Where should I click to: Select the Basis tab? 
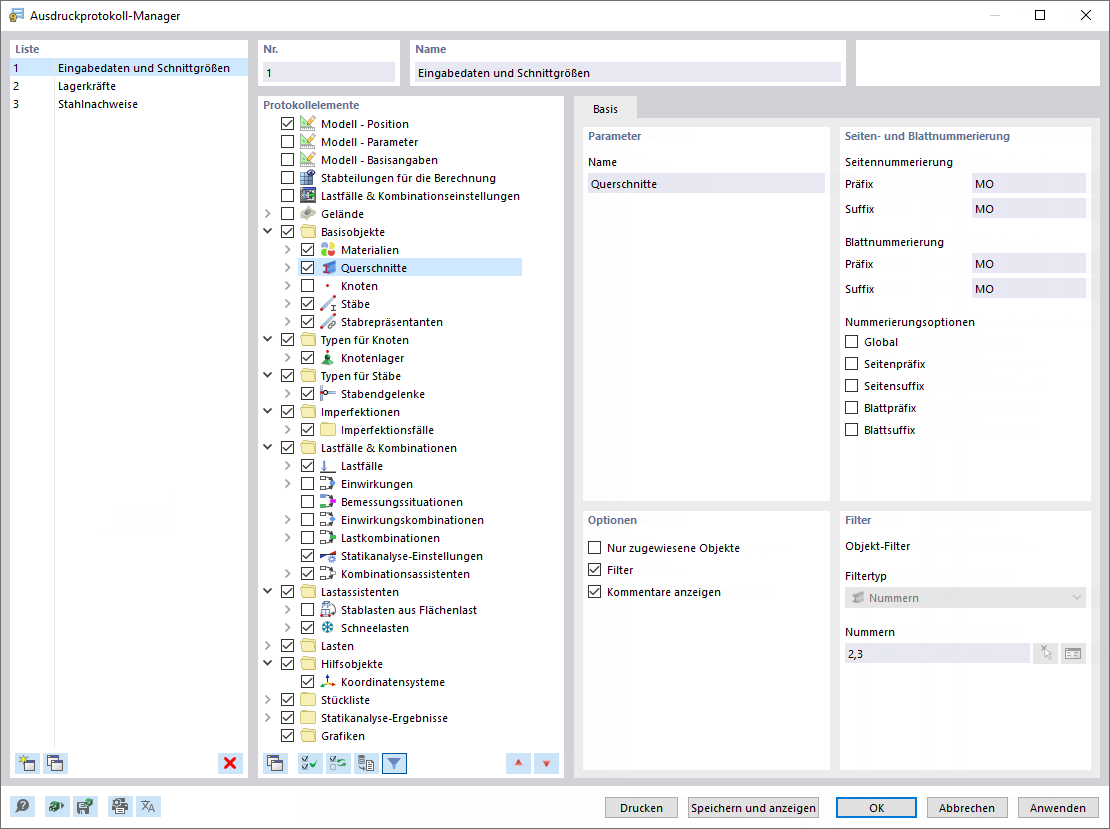pos(605,108)
